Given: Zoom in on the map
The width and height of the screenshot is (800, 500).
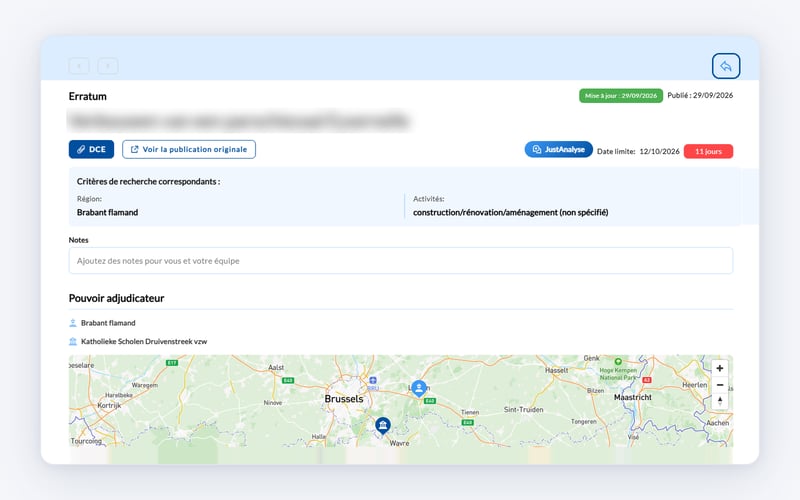Looking at the screenshot, I should pos(719,368).
